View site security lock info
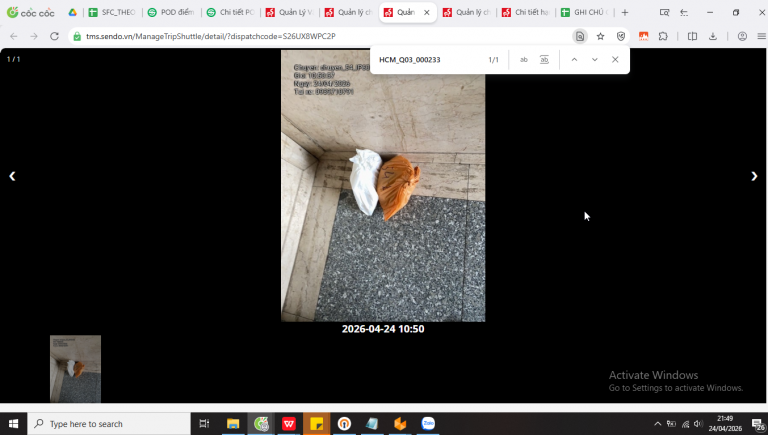 (x=77, y=36)
